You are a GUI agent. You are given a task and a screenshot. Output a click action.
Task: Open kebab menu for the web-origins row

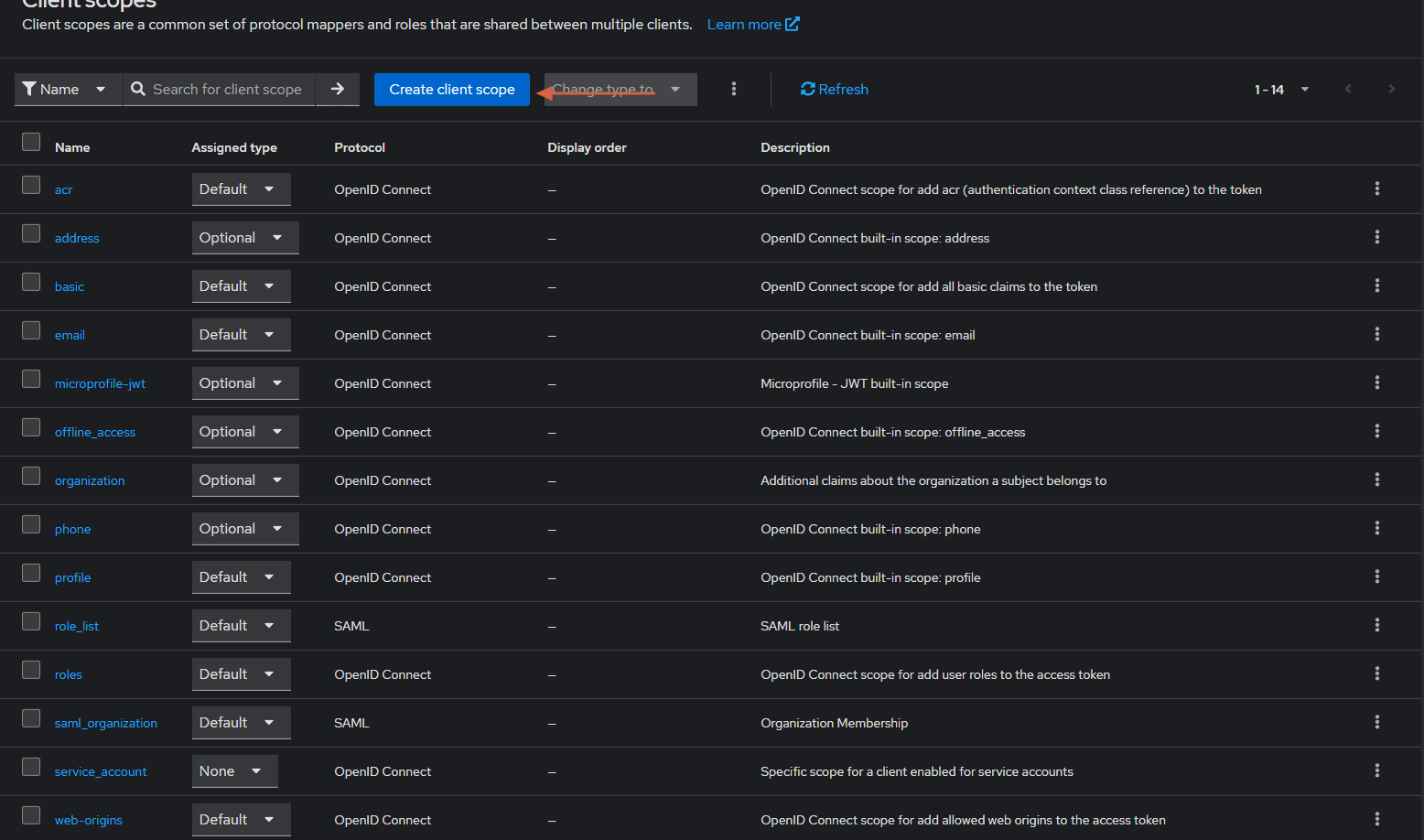1376,819
